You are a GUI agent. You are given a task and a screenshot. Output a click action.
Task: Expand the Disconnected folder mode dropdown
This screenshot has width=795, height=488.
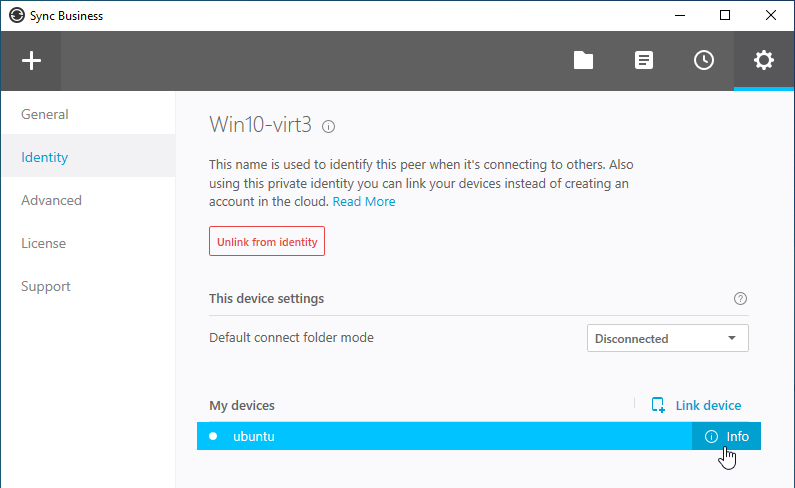tap(668, 338)
